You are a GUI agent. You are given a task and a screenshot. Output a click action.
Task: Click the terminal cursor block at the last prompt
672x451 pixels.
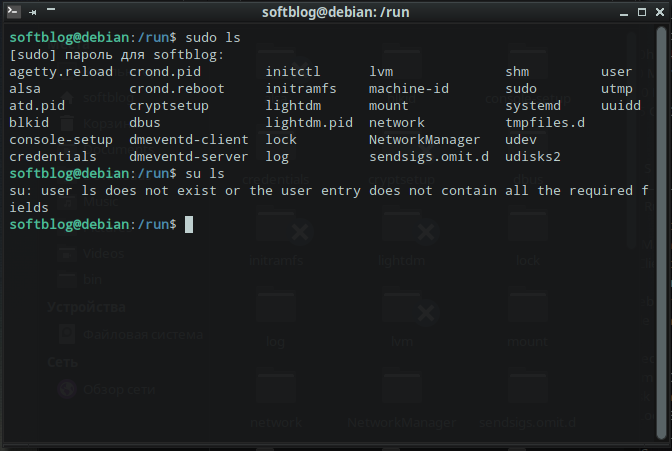pos(189,225)
